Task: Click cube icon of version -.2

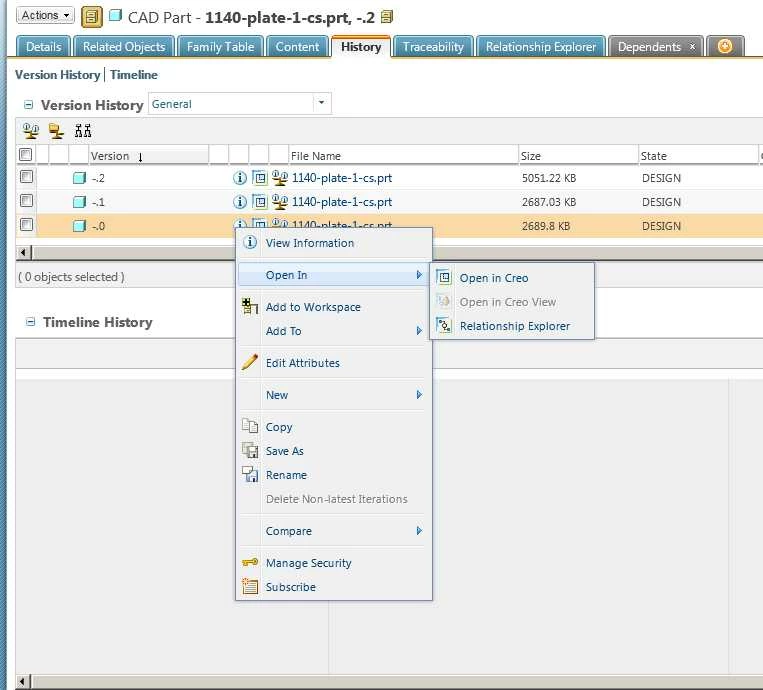Action: (x=79, y=178)
